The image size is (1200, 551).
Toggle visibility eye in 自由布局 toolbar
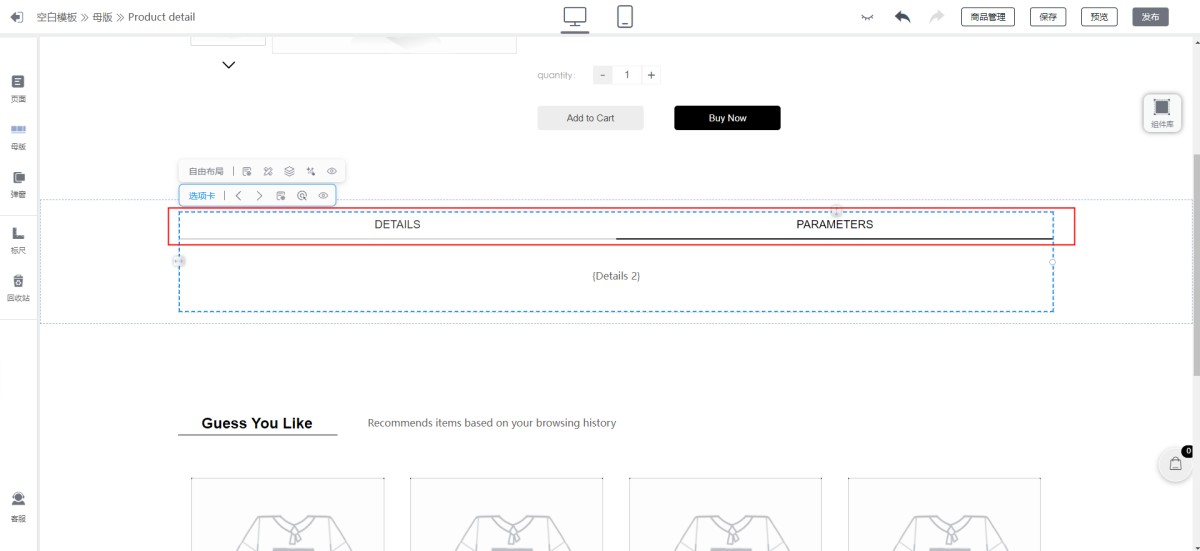[x=332, y=171]
